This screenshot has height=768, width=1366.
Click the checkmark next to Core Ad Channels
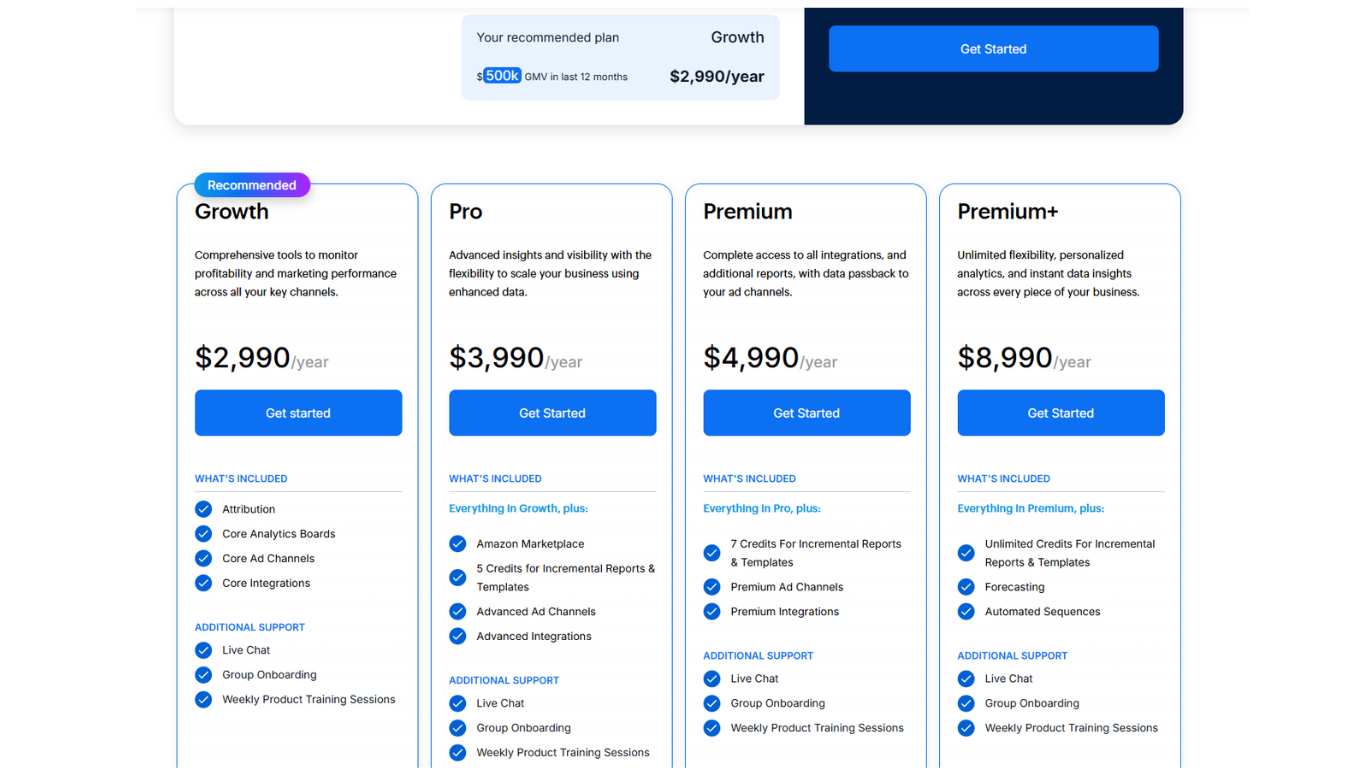click(204, 558)
